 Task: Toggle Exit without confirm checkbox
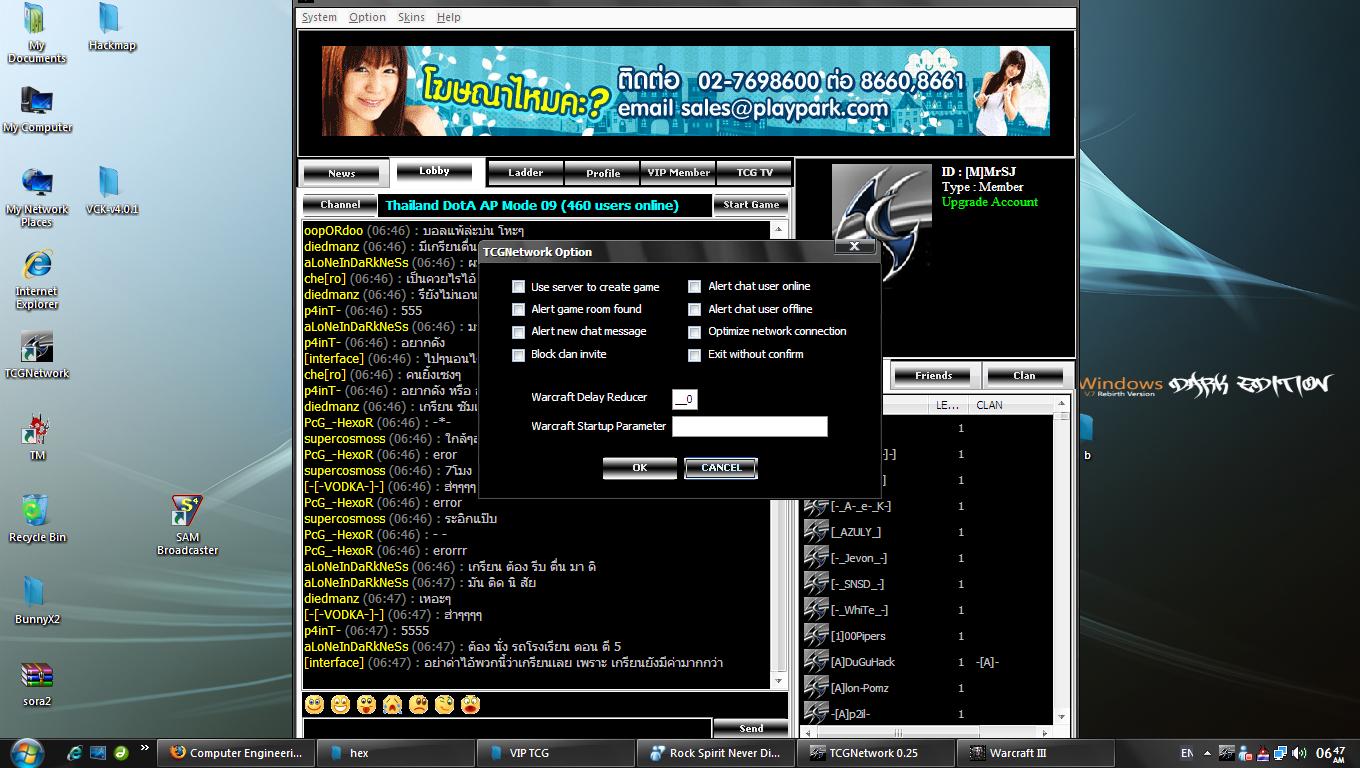click(694, 355)
